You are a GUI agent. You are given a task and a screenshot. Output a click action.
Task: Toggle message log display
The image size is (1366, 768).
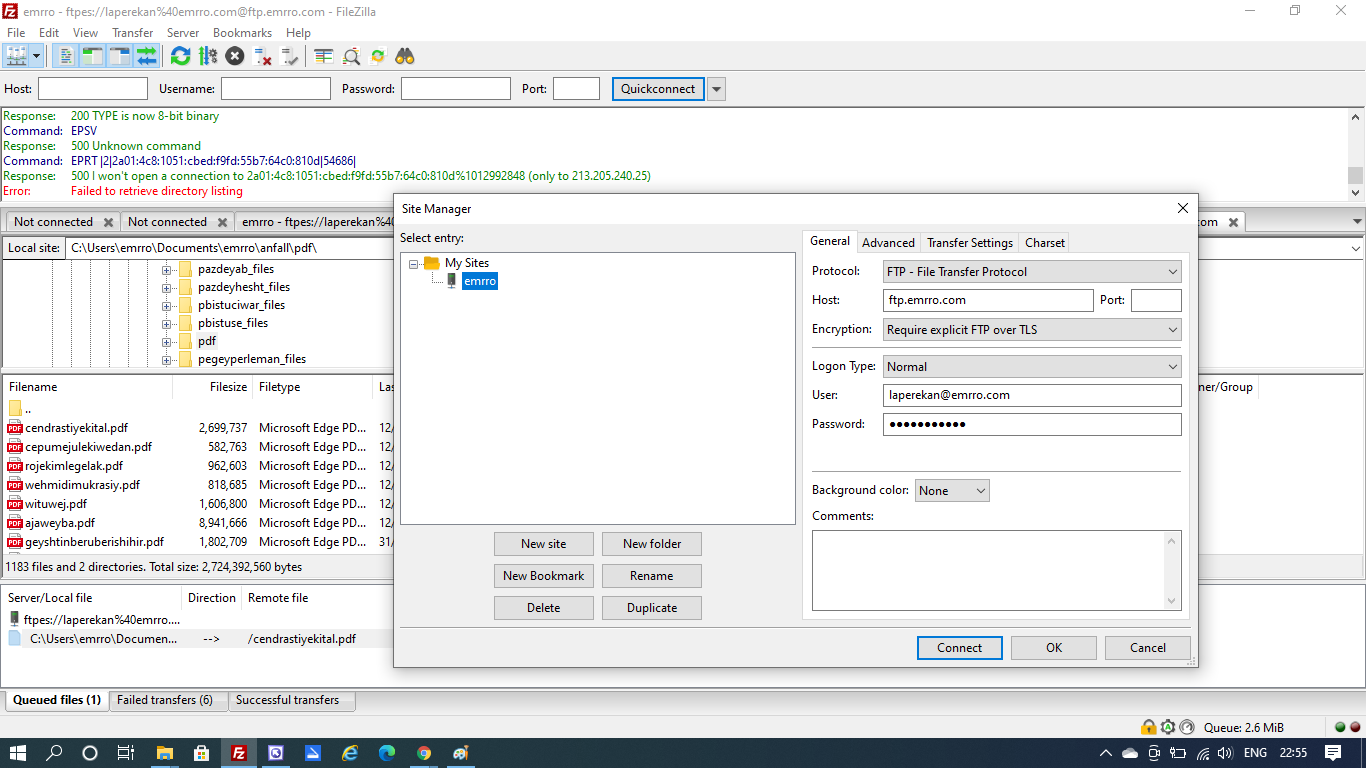click(x=65, y=56)
